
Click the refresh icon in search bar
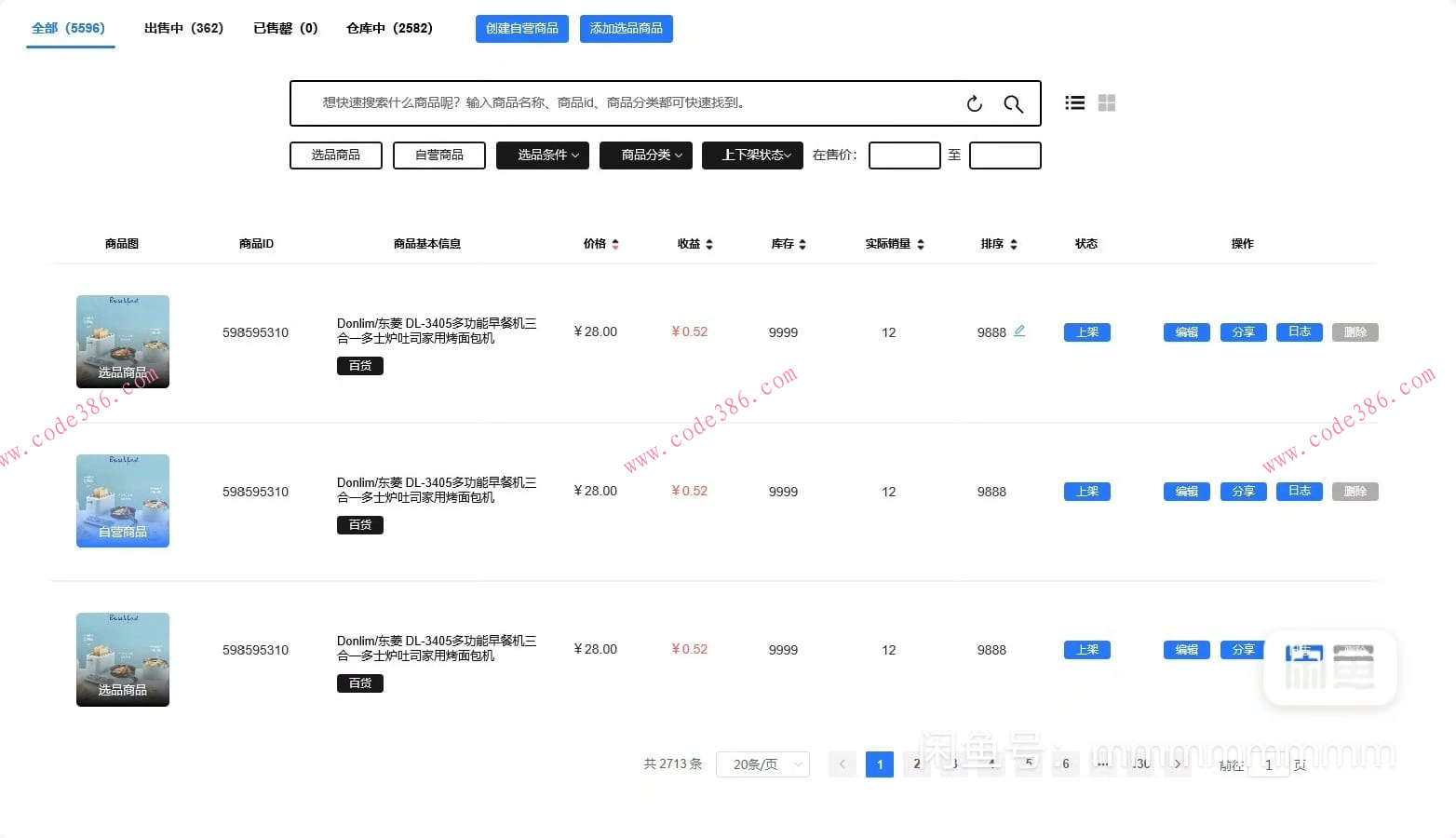point(975,103)
